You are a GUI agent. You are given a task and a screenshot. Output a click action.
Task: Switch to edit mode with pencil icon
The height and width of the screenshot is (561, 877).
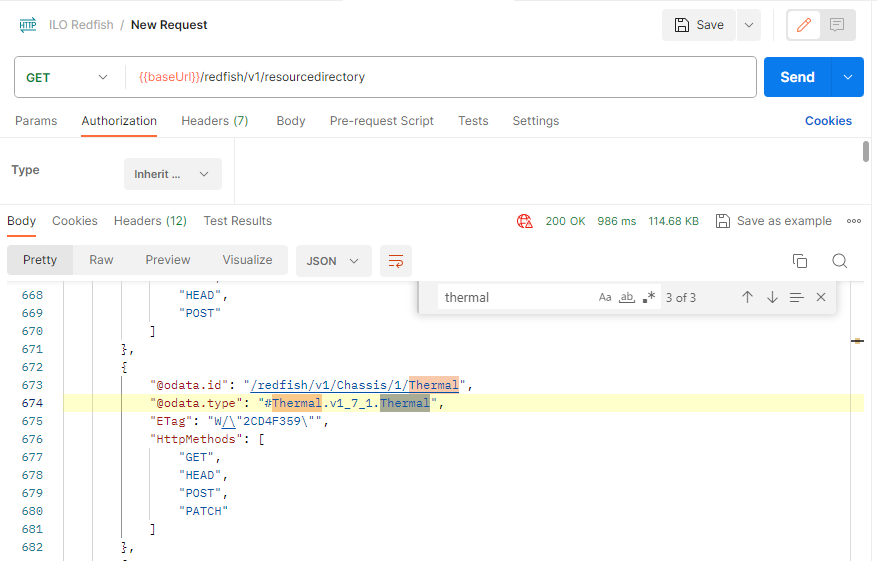click(x=804, y=25)
